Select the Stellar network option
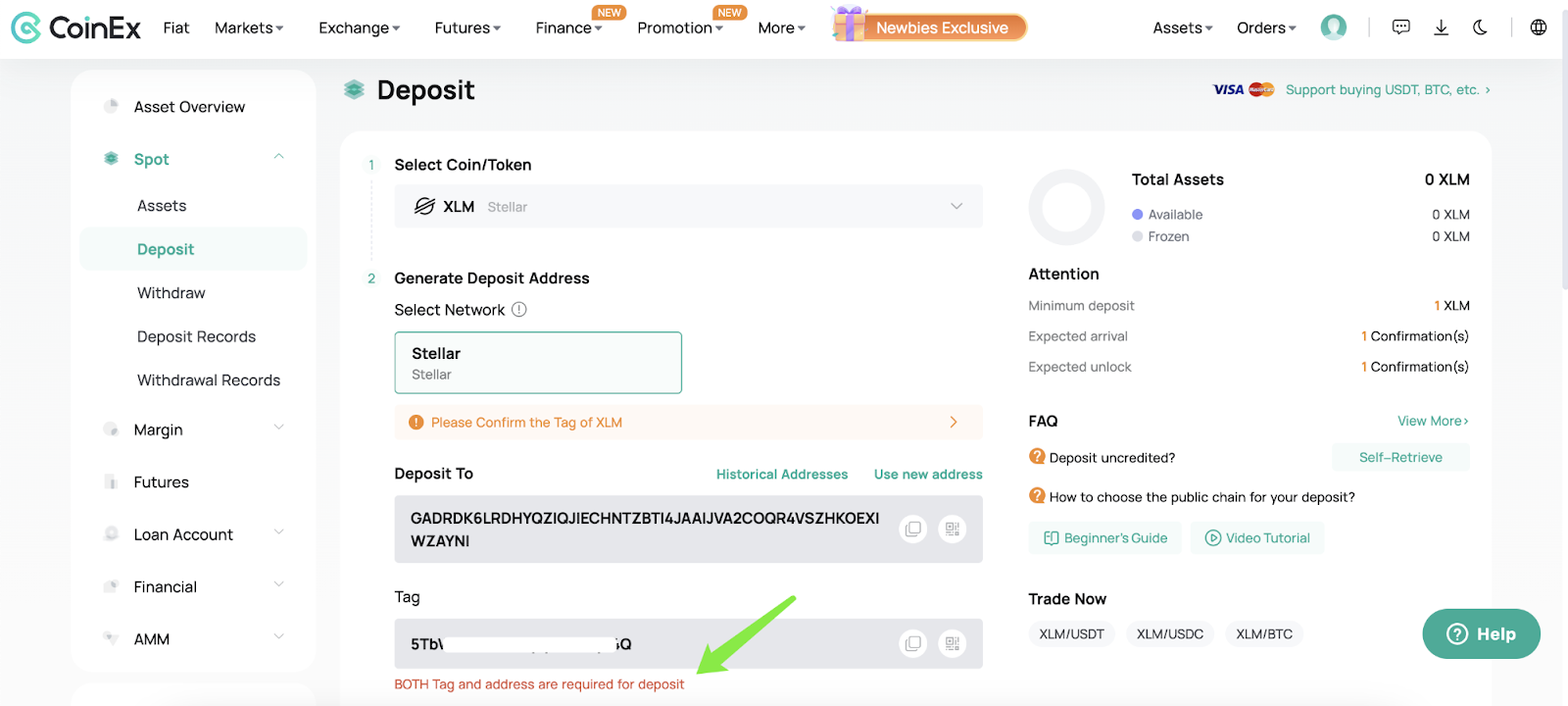 pyautogui.click(x=538, y=363)
